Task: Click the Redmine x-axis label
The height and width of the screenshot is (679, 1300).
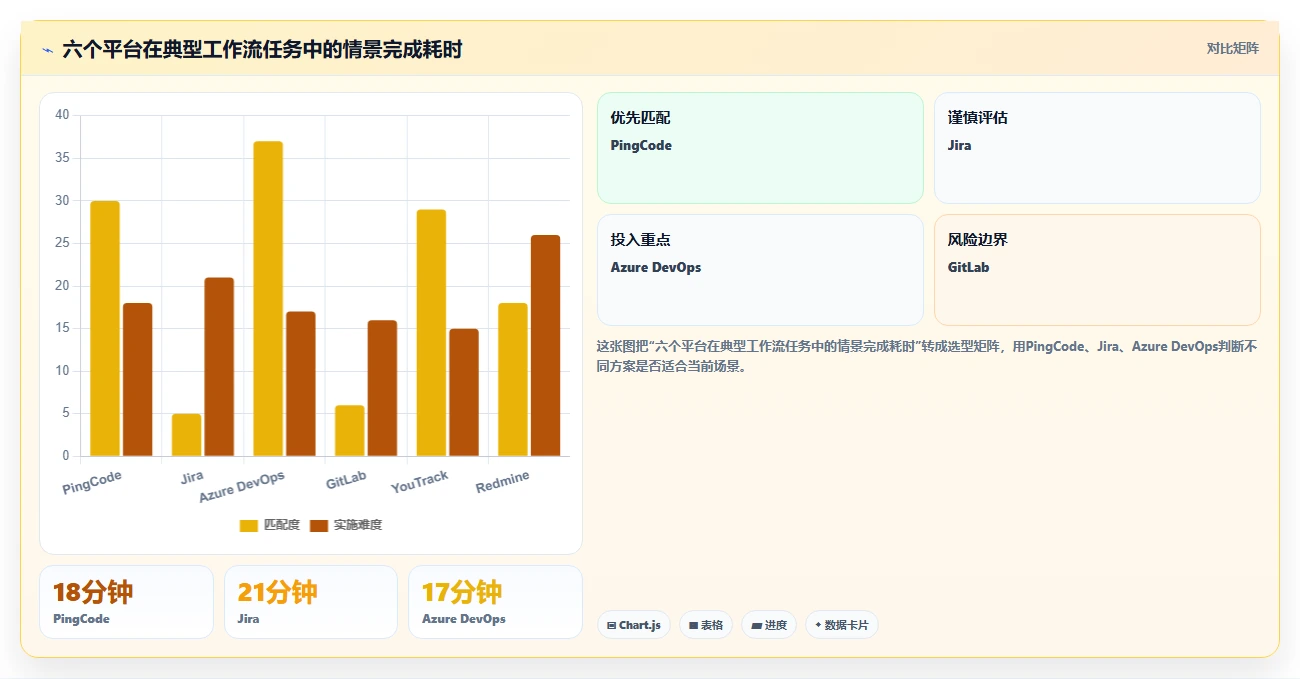Action: coord(503,482)
